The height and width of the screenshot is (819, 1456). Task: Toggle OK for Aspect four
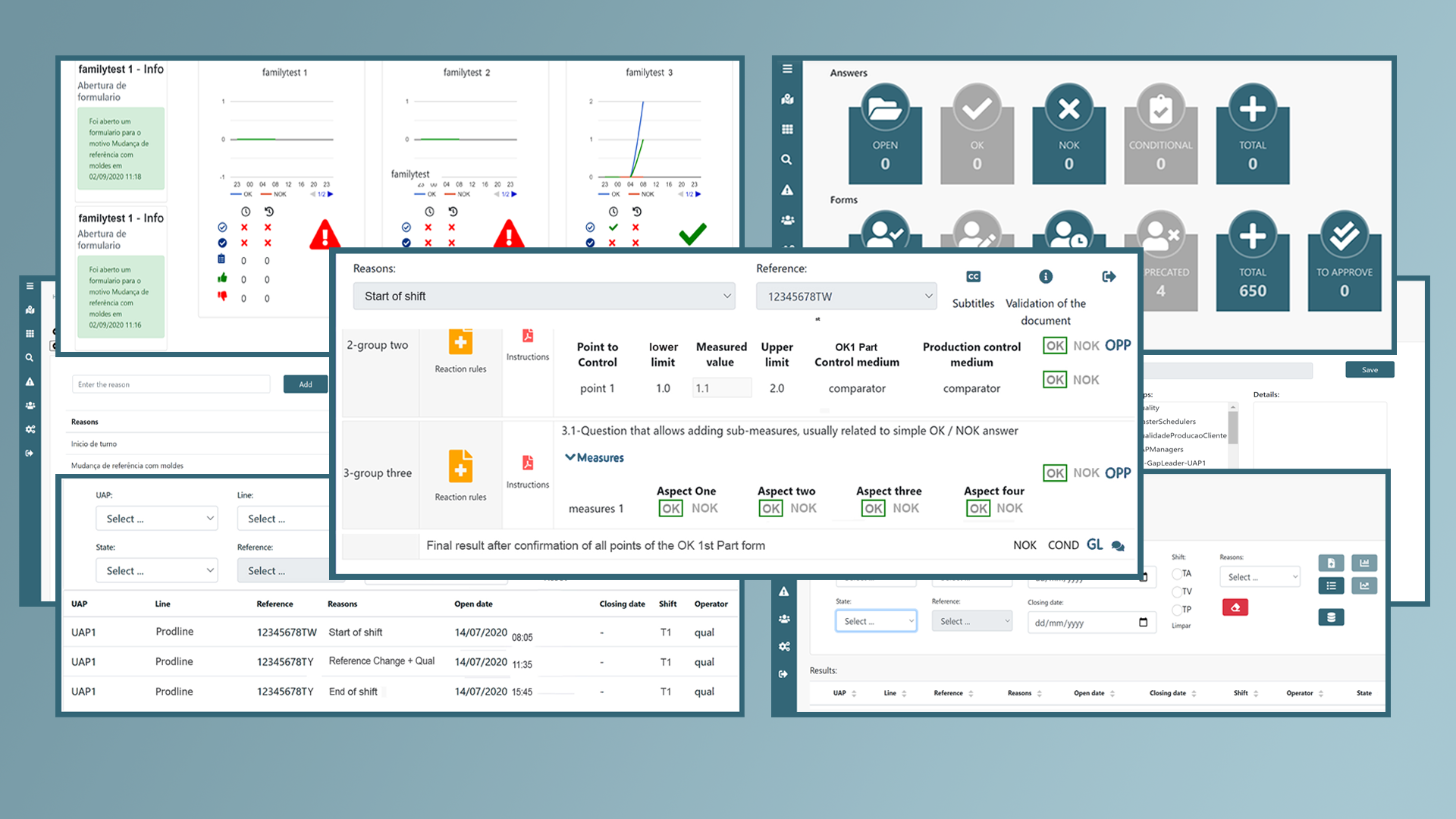click(x=978, y=509)
